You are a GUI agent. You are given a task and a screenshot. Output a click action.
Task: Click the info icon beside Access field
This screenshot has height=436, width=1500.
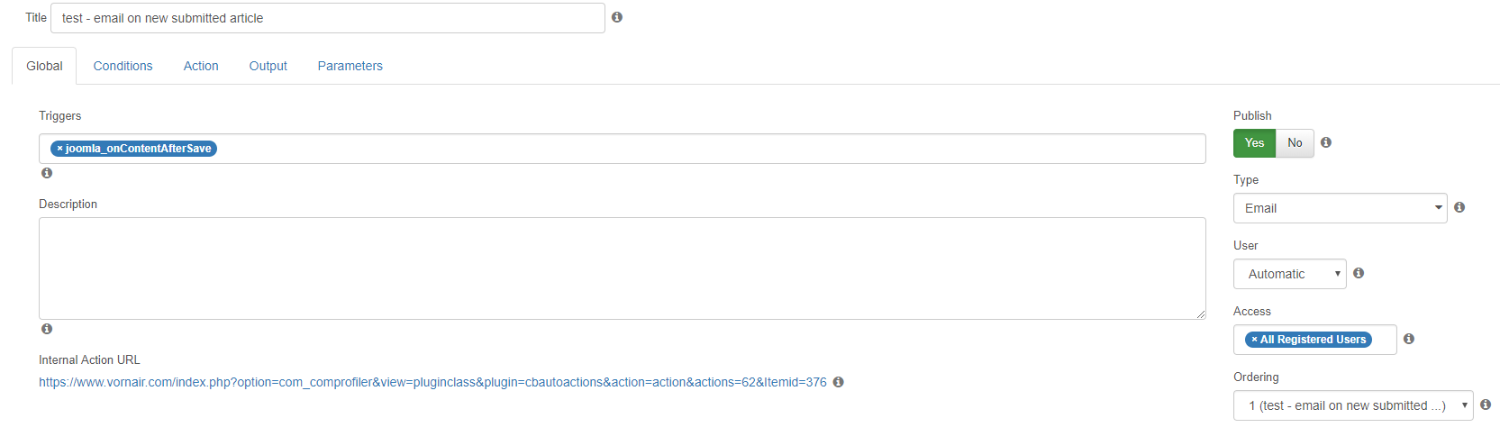tap(1408, 339)
